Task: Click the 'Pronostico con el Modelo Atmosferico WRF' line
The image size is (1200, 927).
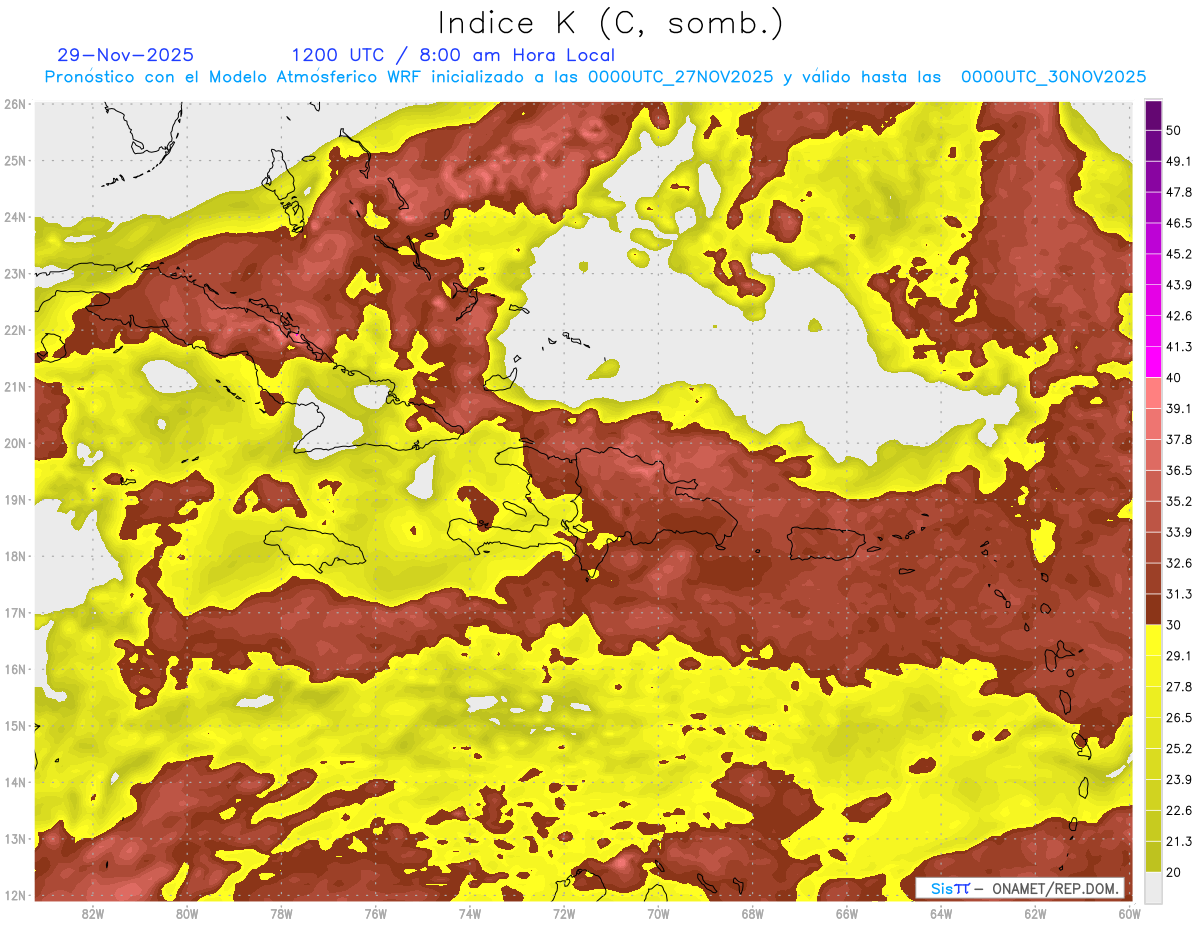Action: (x=595, y=77)
